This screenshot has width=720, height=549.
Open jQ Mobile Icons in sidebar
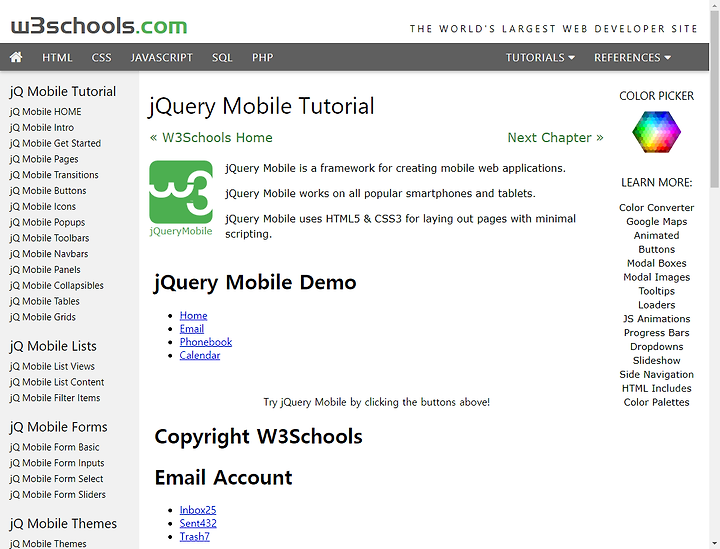click(43, 207)
